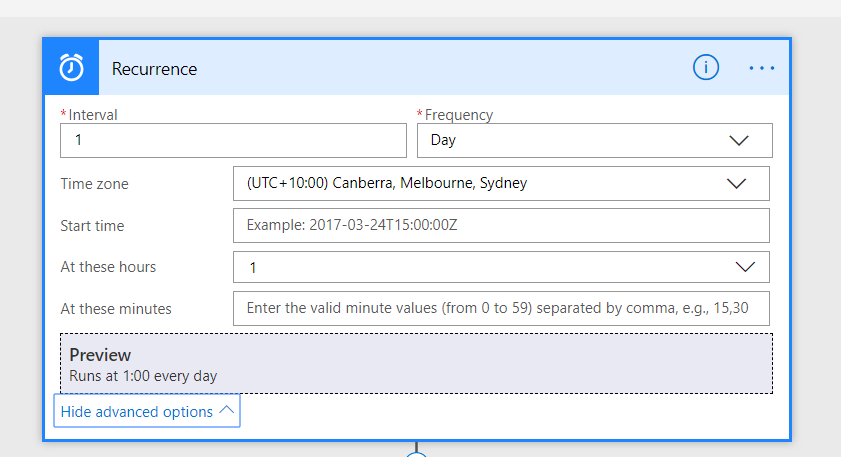This screenshot has width=841, height=457.
Task: Expand the At these hours dropdown
Action: (500, 267)
